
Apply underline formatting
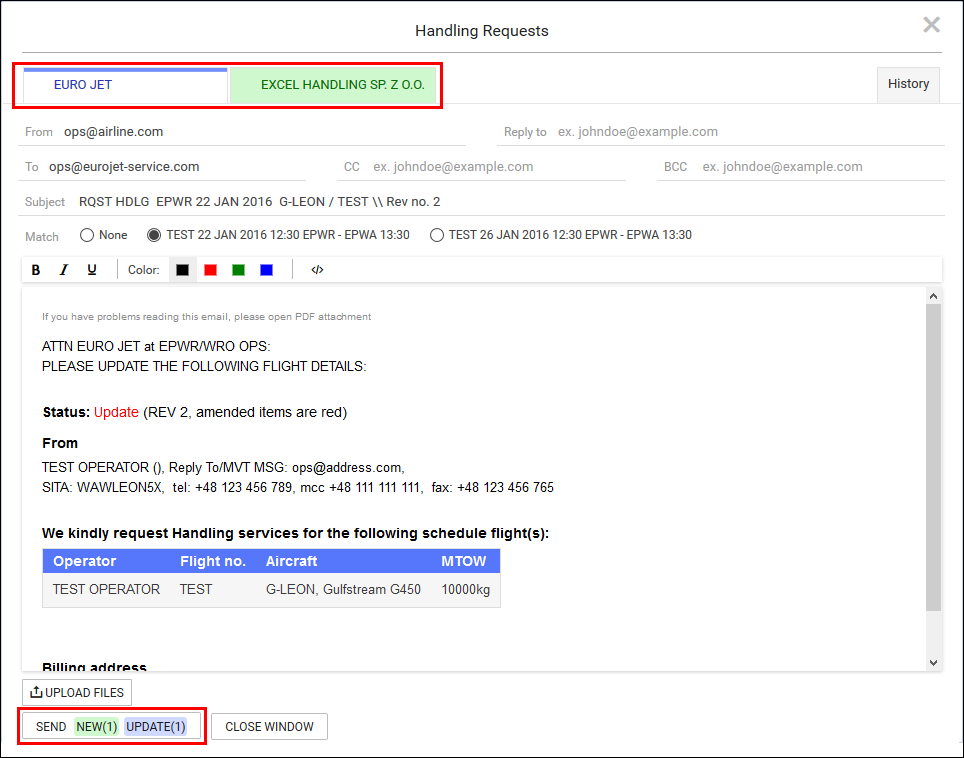92,270
